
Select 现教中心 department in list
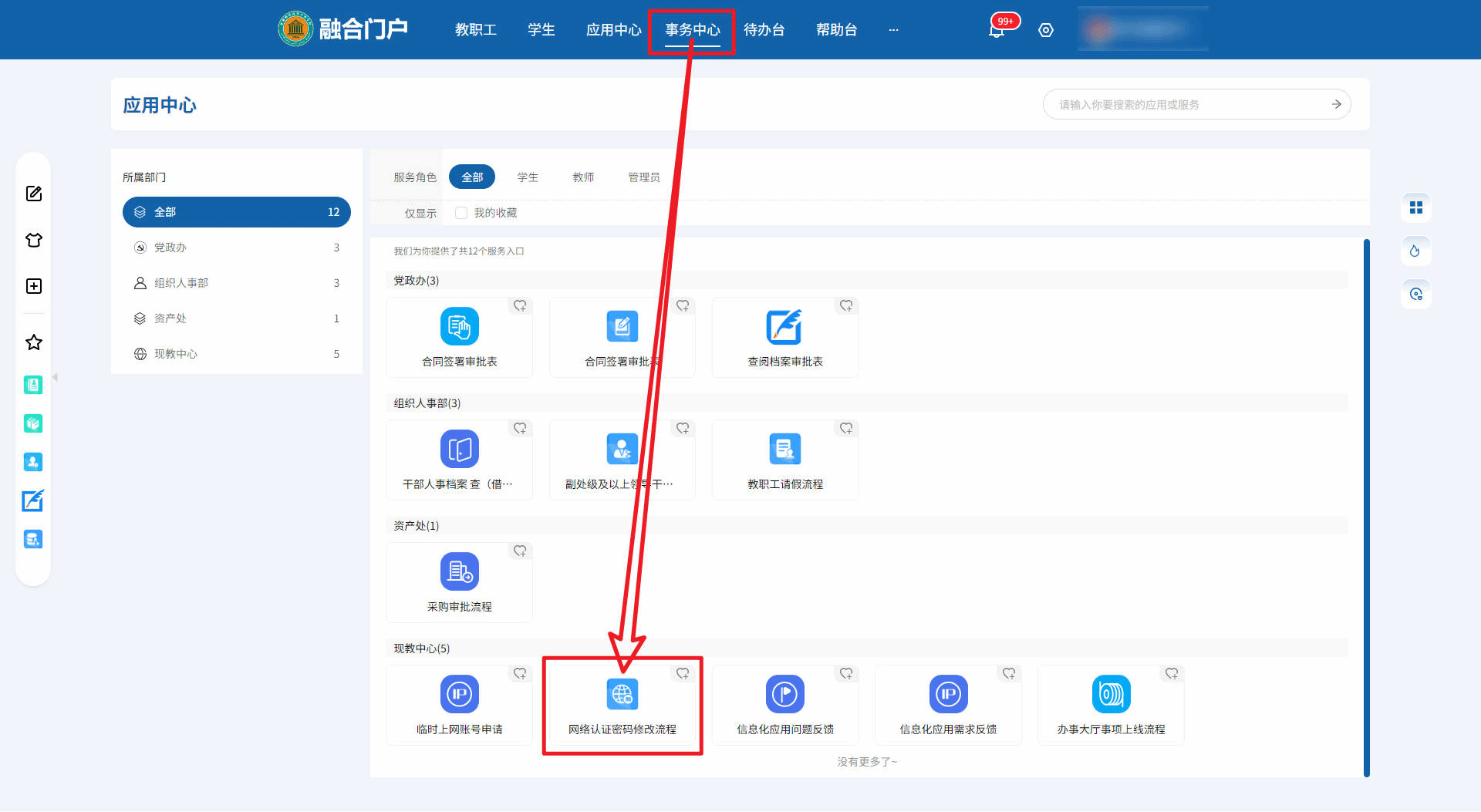point(176,354)
